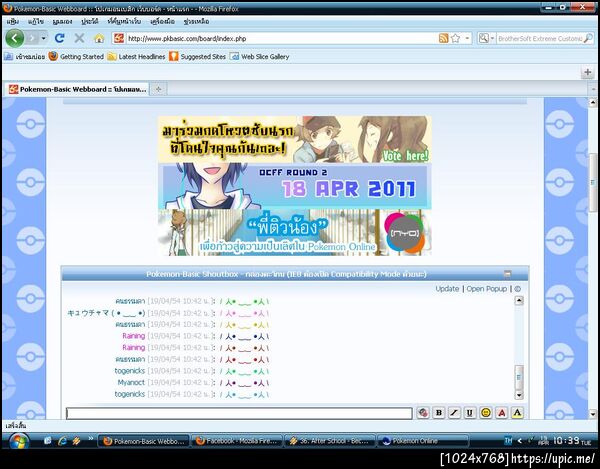This screenshot has height=469, width=600.
Task: Click the pkbasic site favicon in address bar
Action: pyautogui.click(x=119, y=38)
